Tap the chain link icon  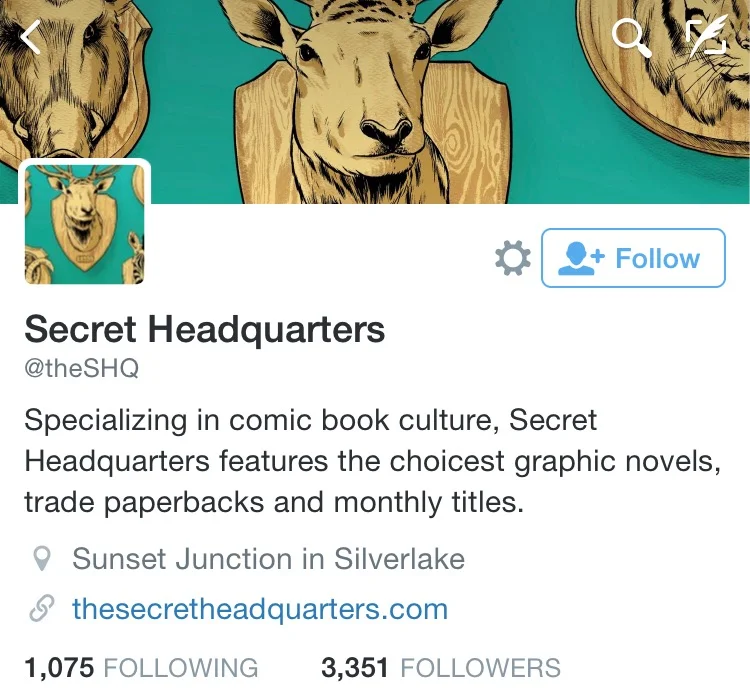[x=41, y=609]
